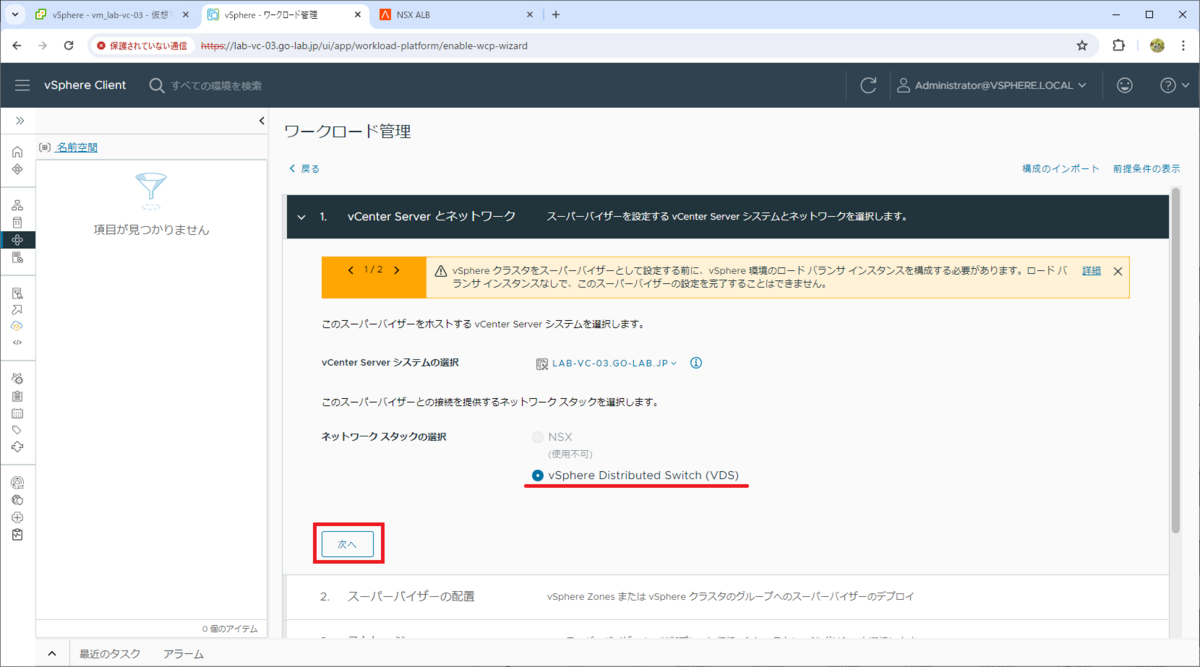Click the info icon next to LAB-VC-03.GO-LAB.JP
1200x667 pixels.
696,363
